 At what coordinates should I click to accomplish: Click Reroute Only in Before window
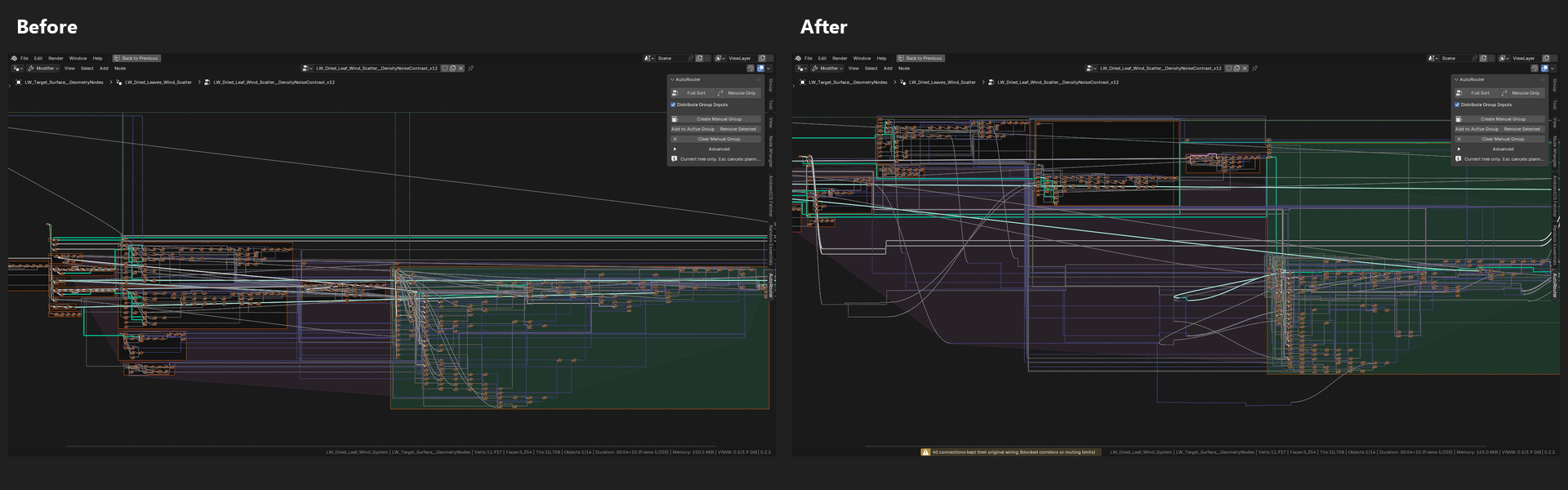(x=738, y=93)
